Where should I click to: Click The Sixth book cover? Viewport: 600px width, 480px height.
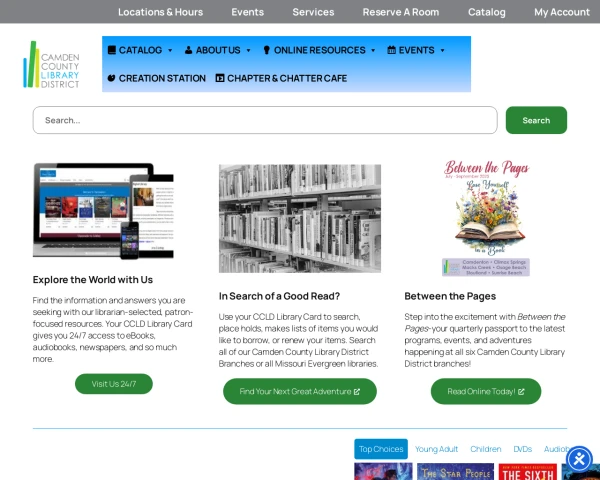point(528,472)
